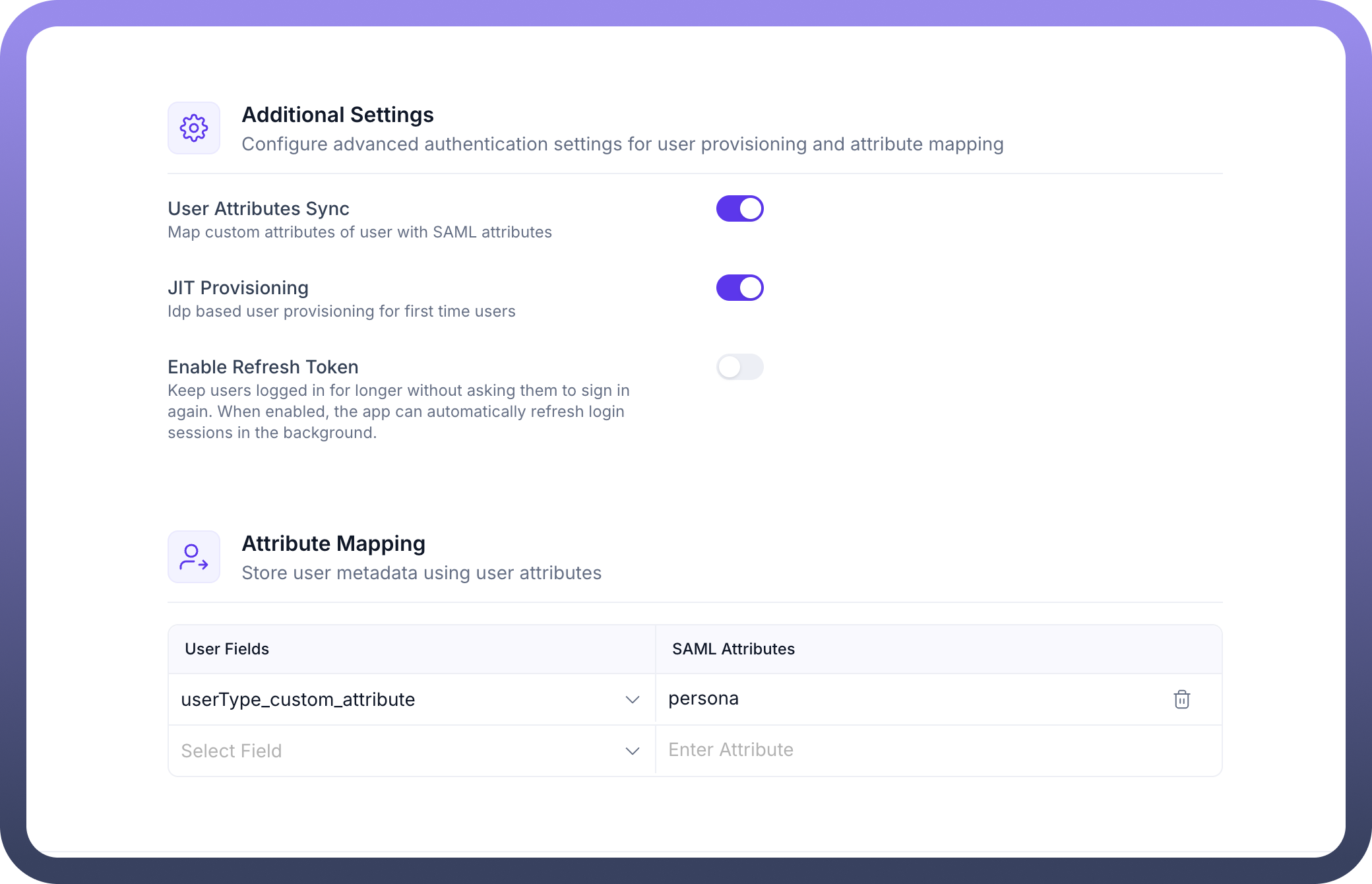
Task: Expand chevron beside userType_custom_attribute
Action: pos(632,699)
